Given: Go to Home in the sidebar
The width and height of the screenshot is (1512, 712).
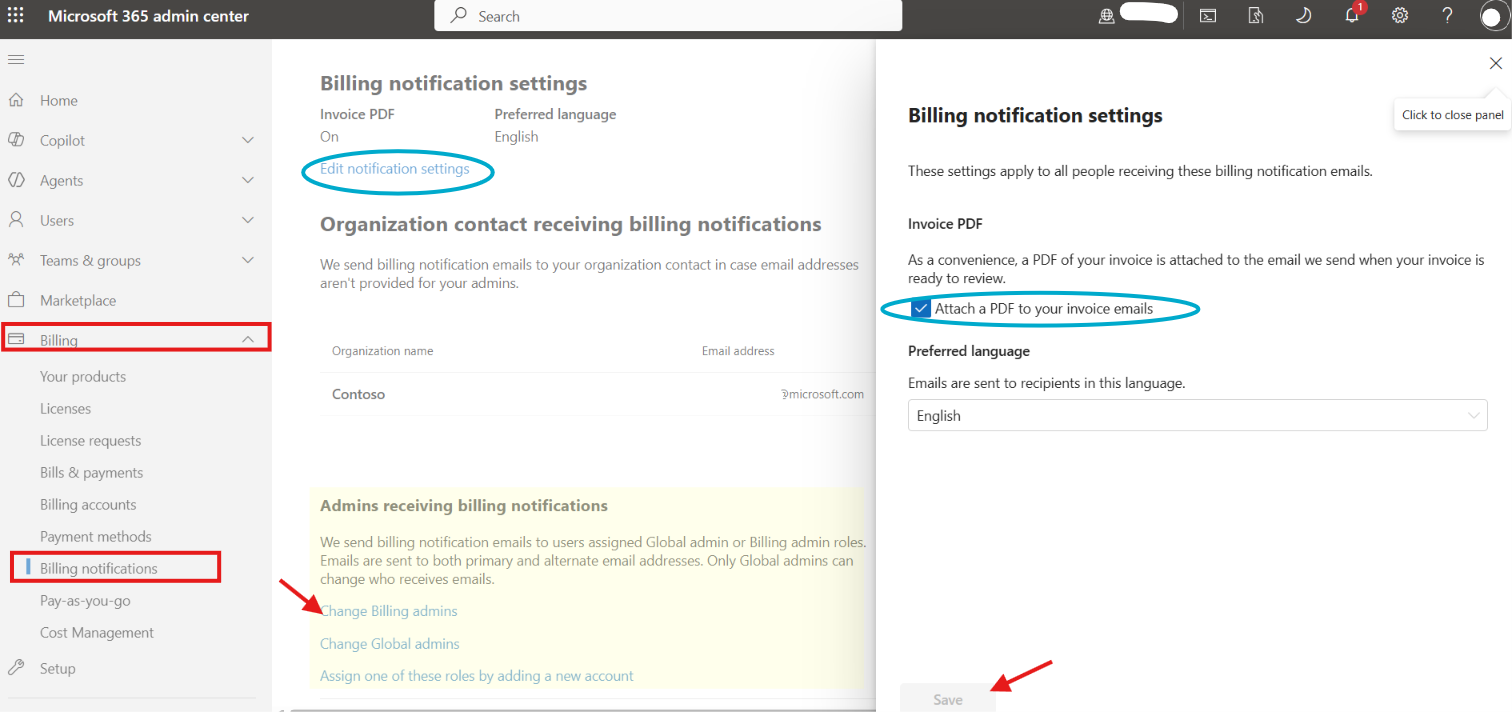Looking at the screenshot, I should pos(59,100).
